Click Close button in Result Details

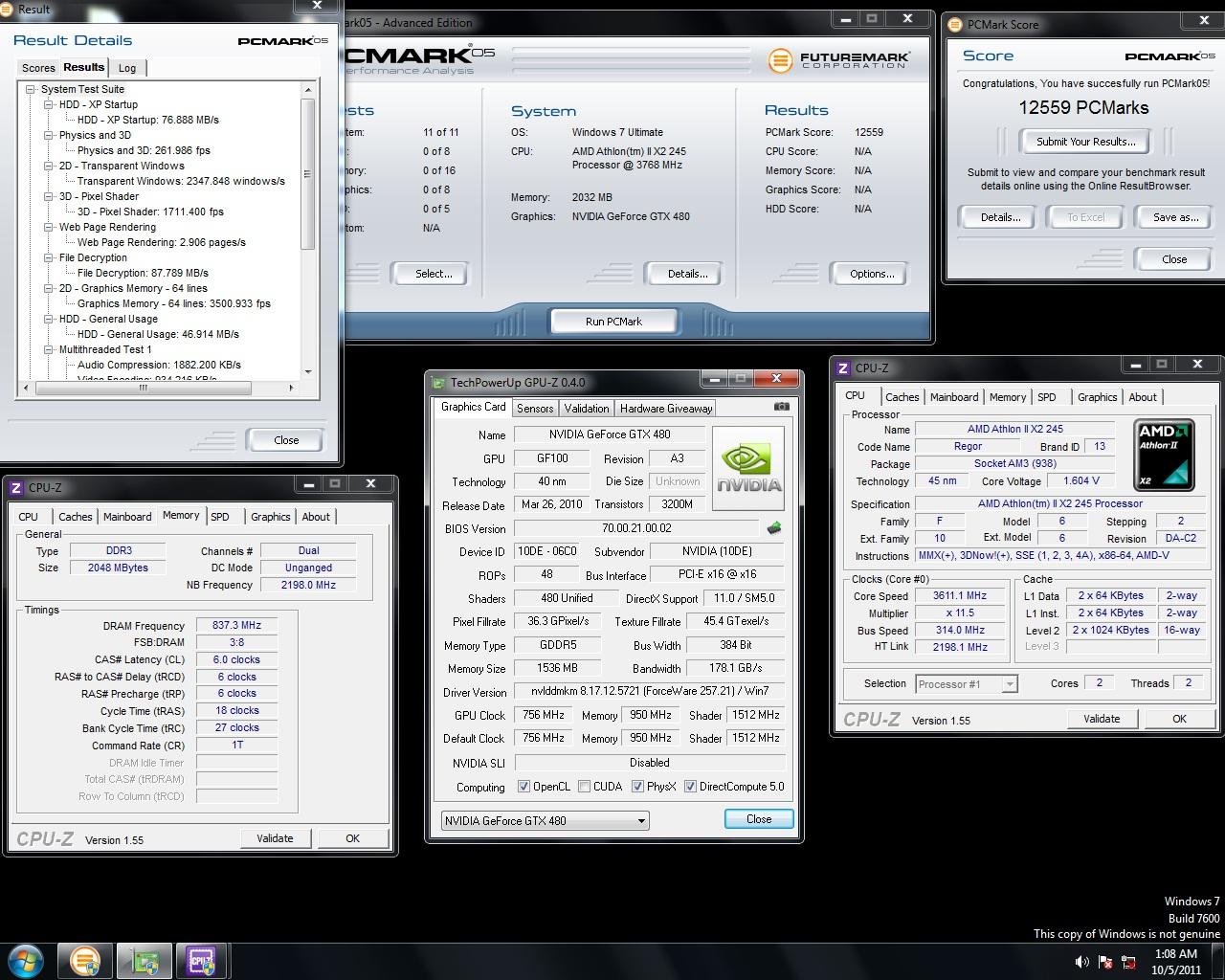tap(286, 440)
